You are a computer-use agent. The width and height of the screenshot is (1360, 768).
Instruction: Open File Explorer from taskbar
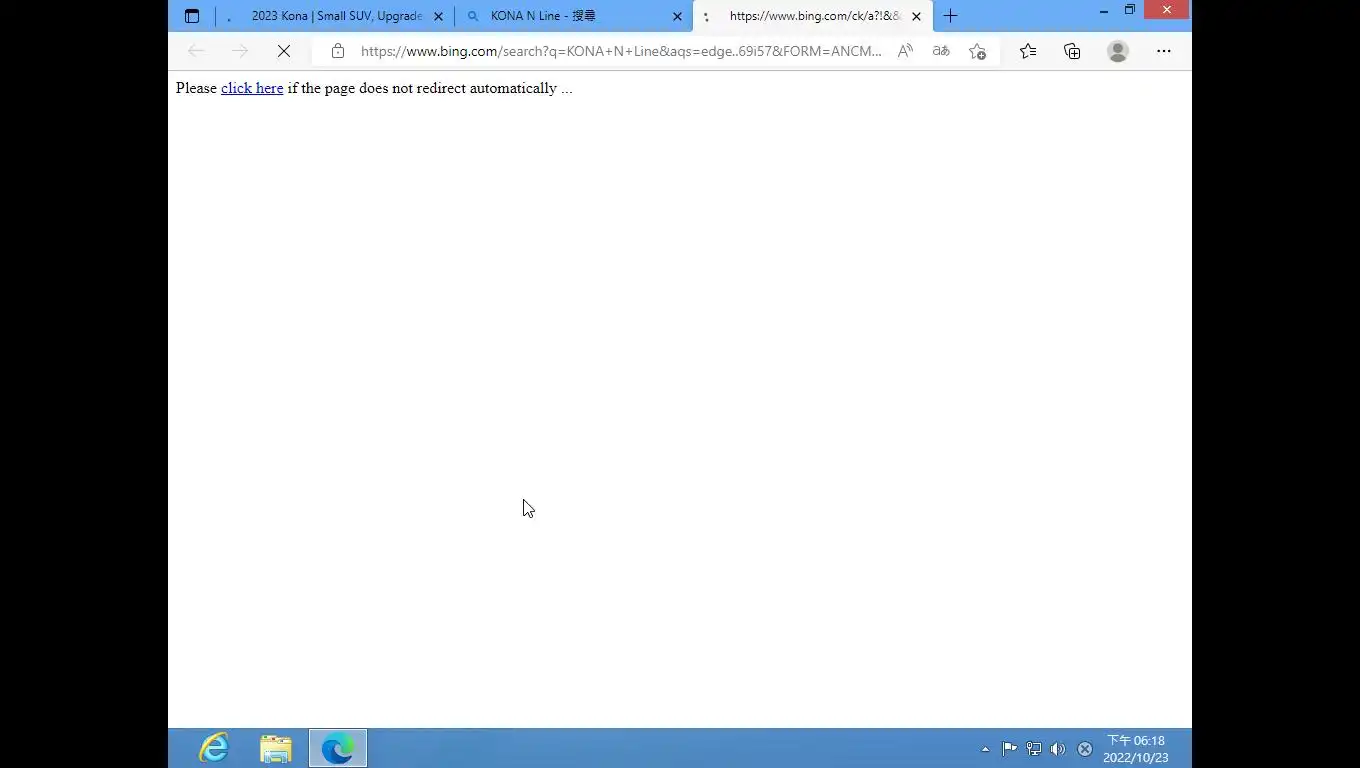pyautogui.click(x=276, y=748)
